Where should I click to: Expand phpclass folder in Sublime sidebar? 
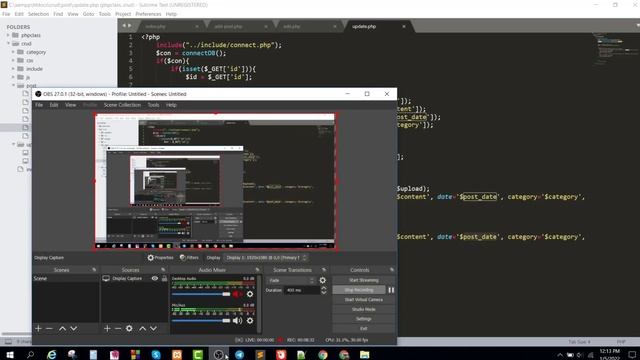pyautogui.click(x=8, y=35)
